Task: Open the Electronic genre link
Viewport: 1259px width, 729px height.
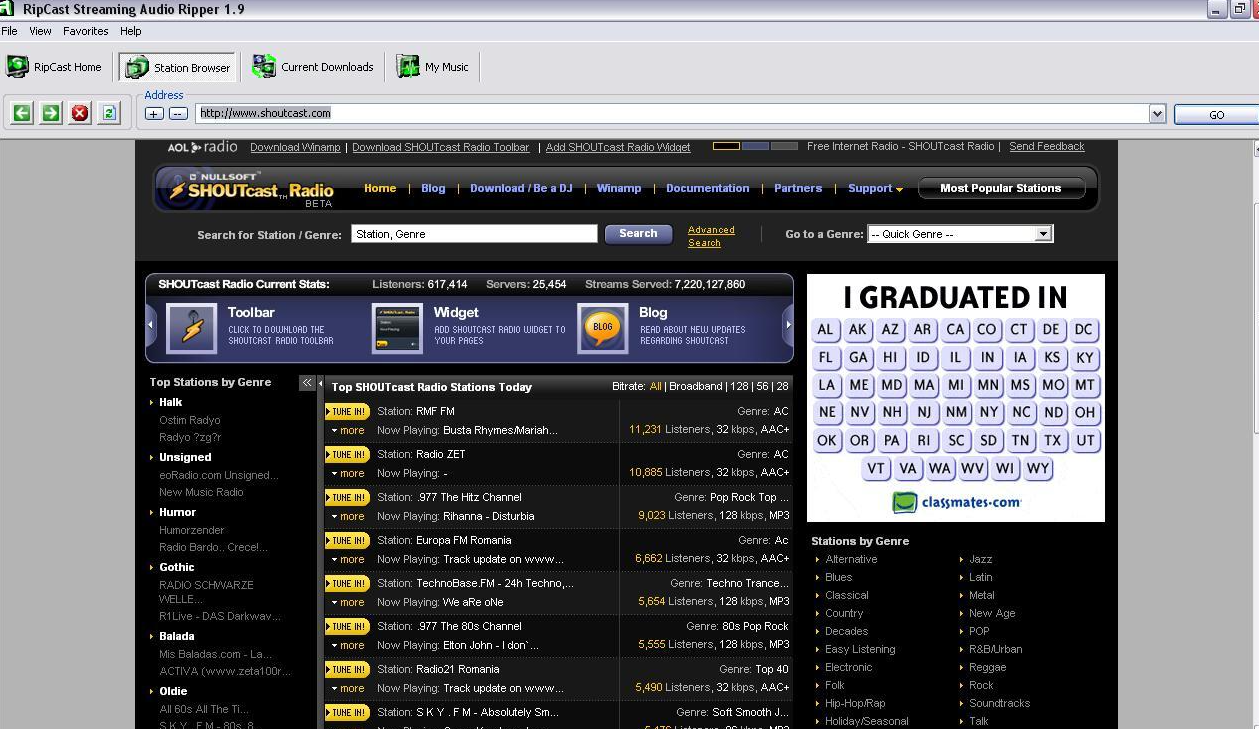Action: (x=849, y=667)
